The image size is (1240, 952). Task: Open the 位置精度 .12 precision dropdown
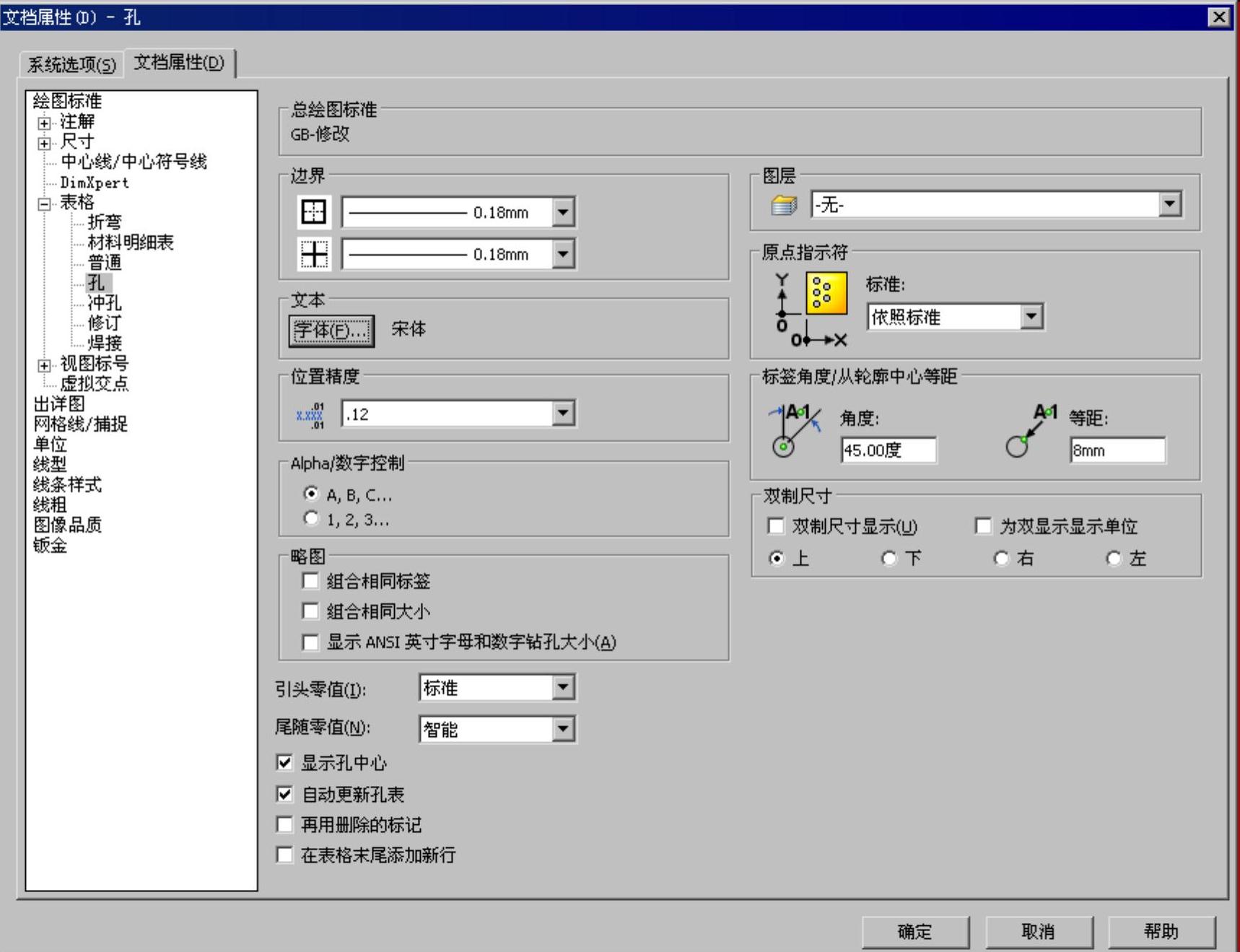[x=563, y=414]
